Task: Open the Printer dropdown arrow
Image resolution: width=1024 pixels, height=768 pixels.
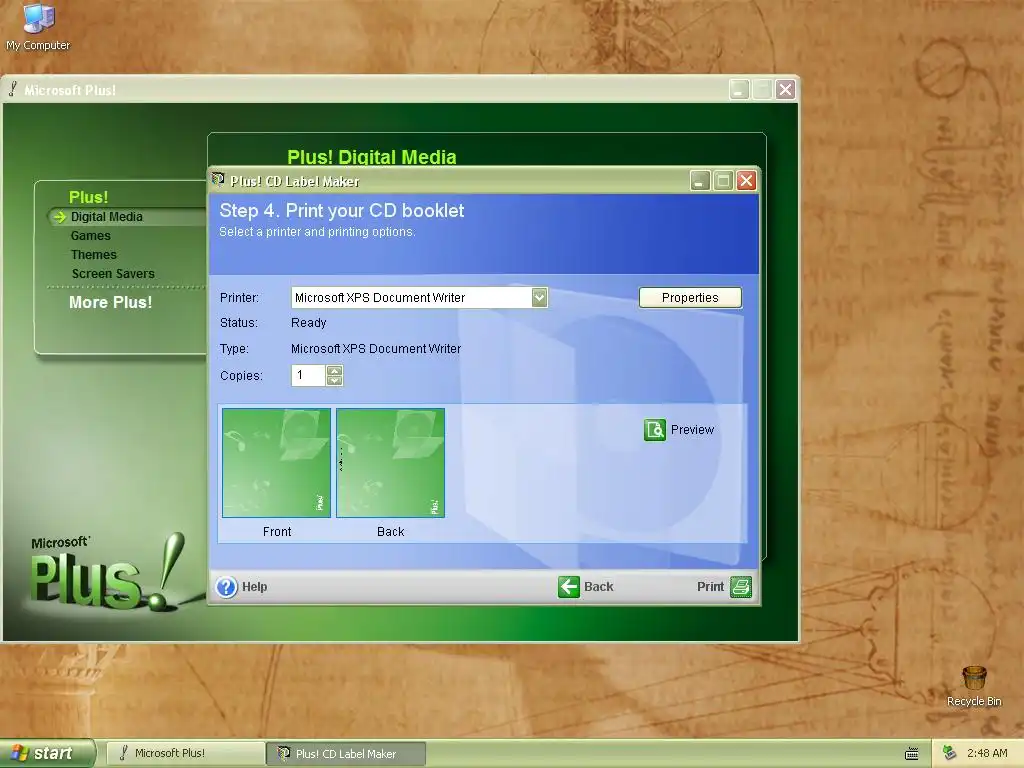Action: pyautogui.click(x=539, y=298)
